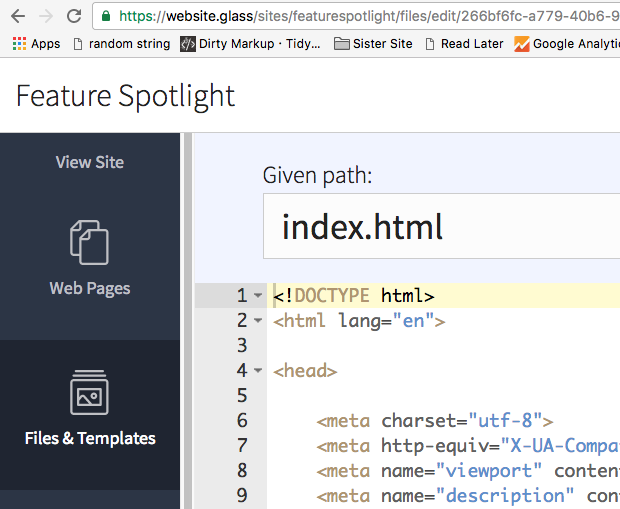
Task: Click the Read Later bookmark page icon
Action: (x=430, y=44)
